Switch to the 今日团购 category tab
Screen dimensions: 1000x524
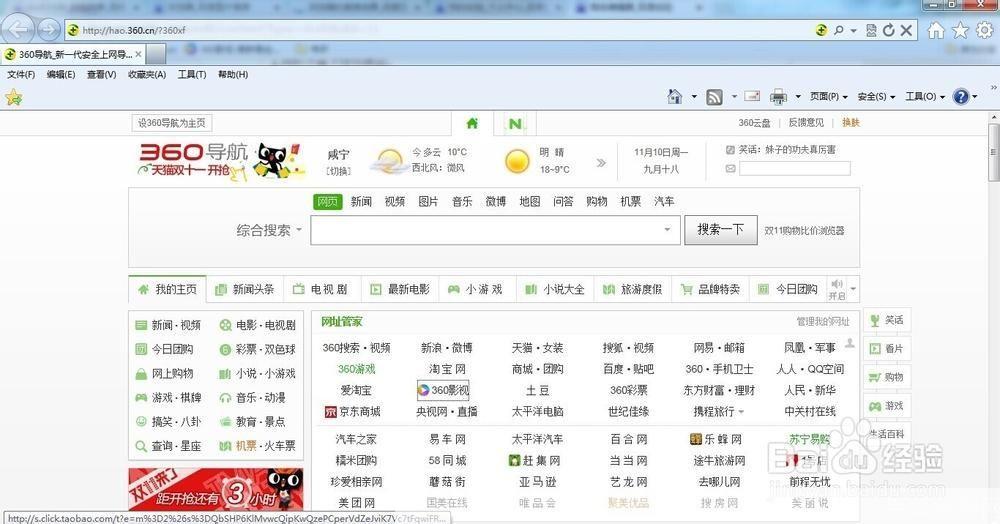click(788, 289)
